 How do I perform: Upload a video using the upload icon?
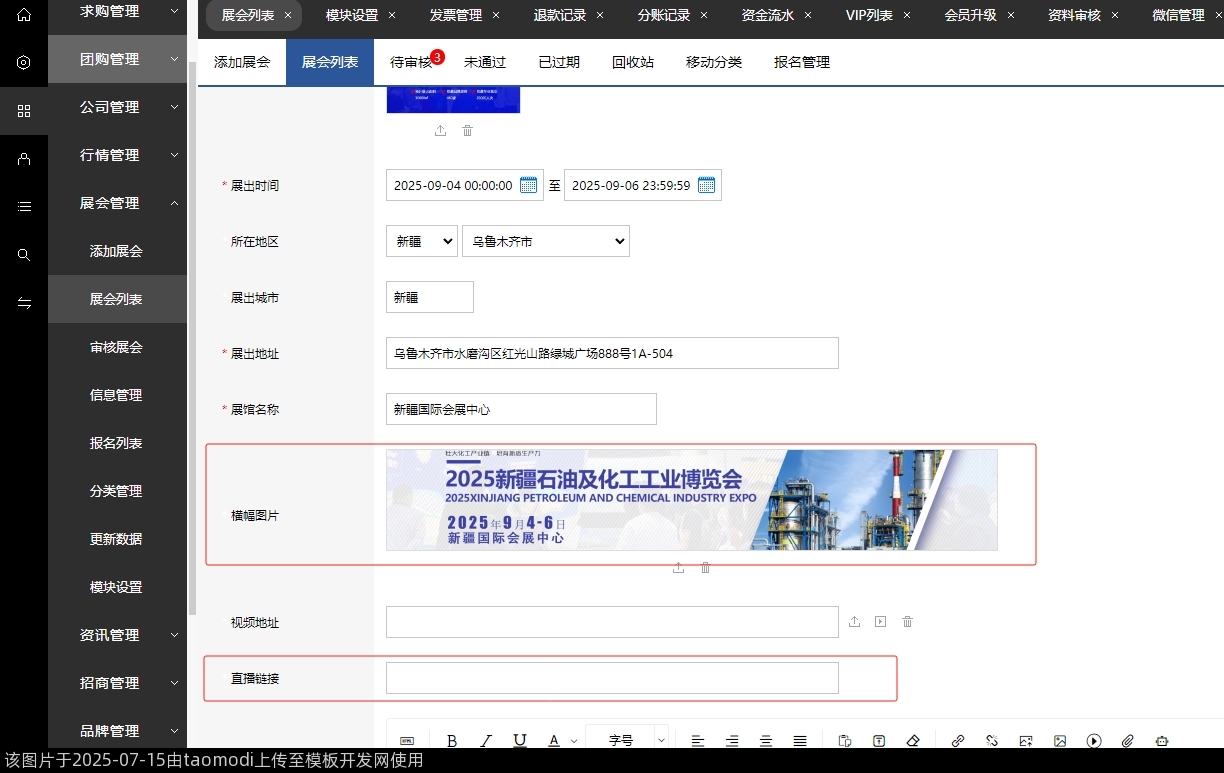(854, 622)
